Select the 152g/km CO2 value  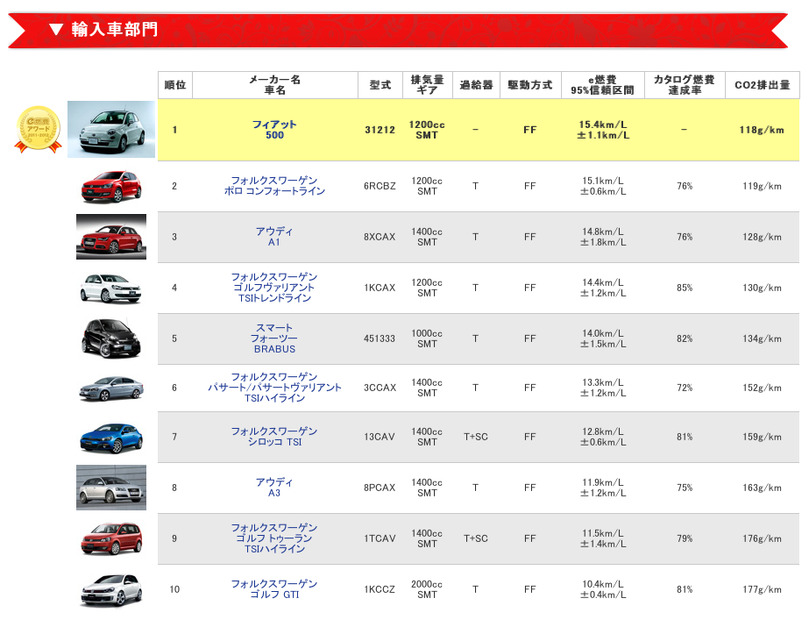click(762, 388)
